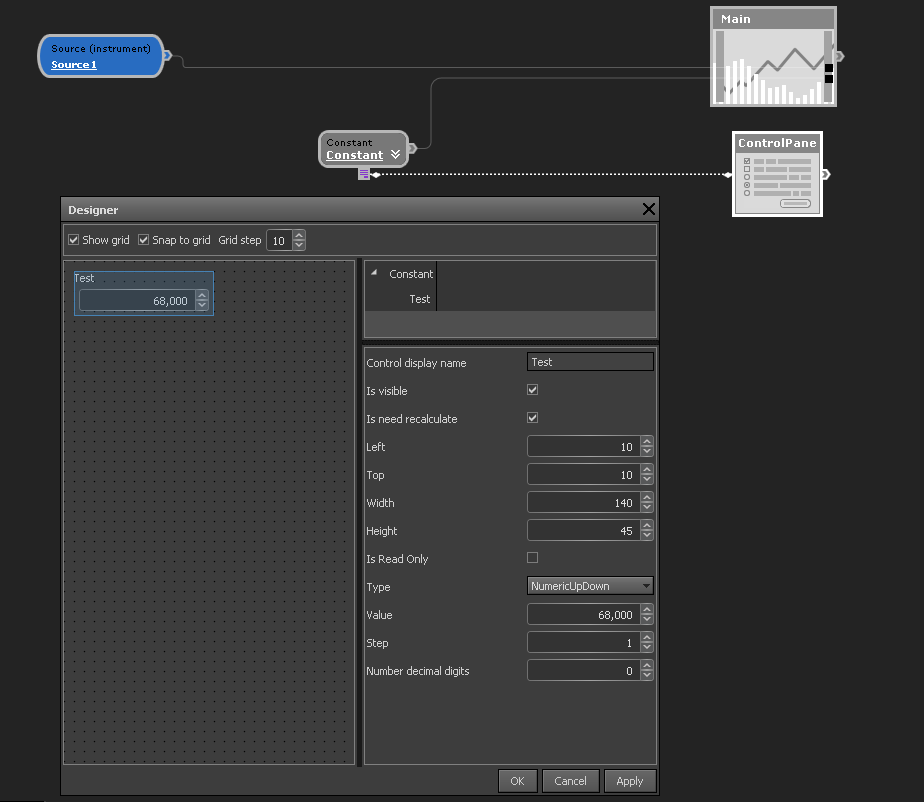Click the Source node output connector
Image resolution: width=924 pixels, height=802 pixels.
[x=168, y=56]
